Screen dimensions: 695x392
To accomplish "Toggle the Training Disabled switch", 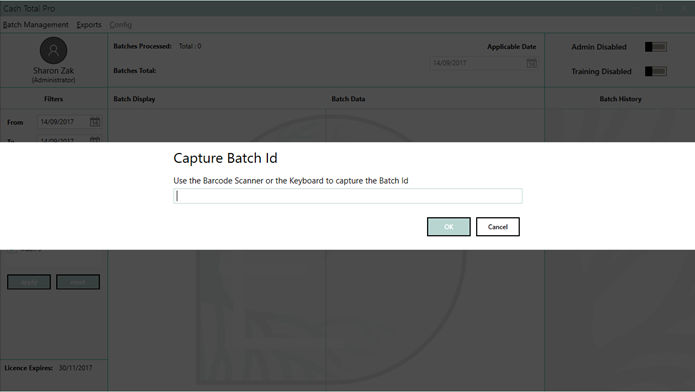I will [656, 71].
